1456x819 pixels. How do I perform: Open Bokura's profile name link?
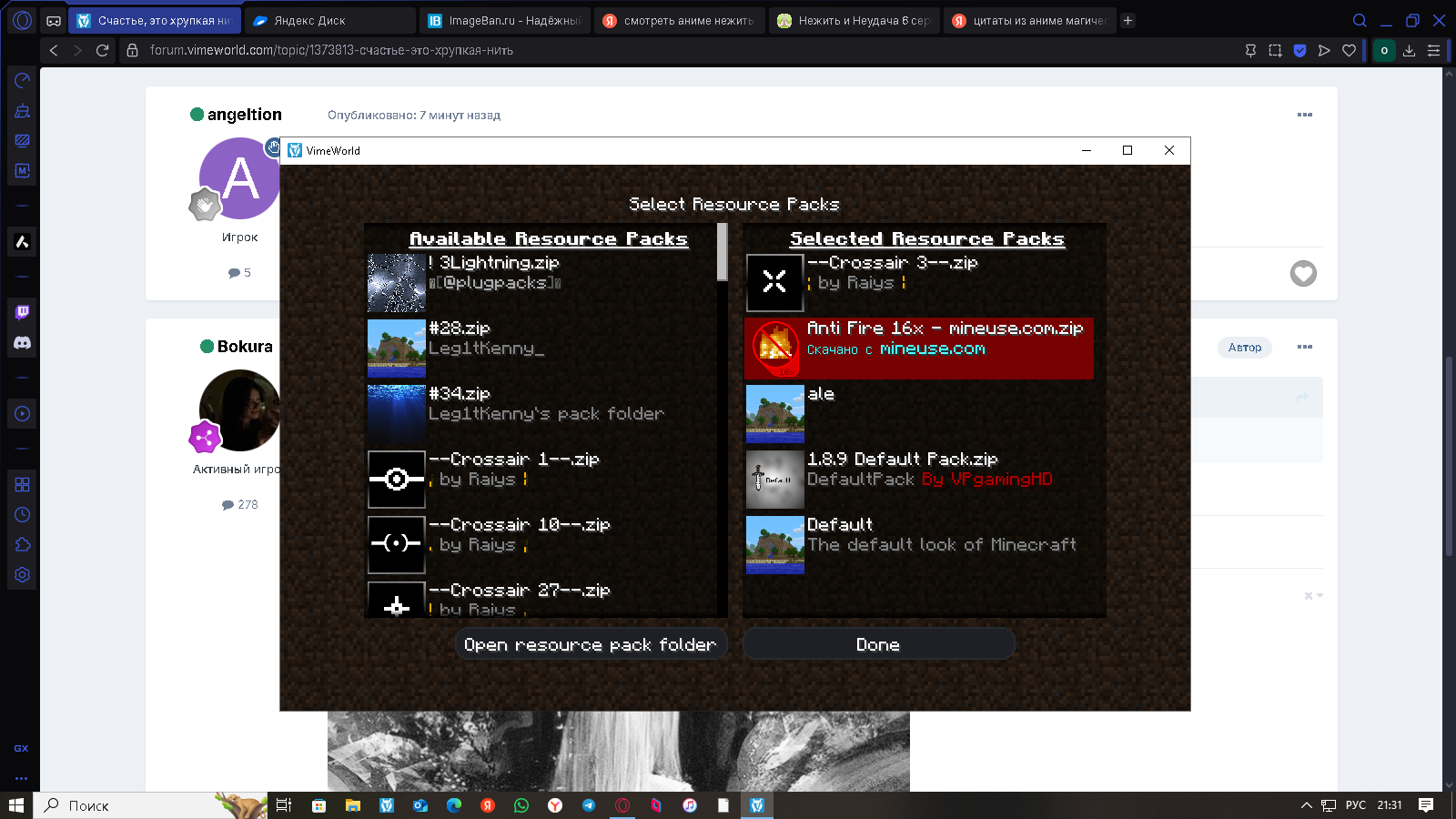(245, 347)
